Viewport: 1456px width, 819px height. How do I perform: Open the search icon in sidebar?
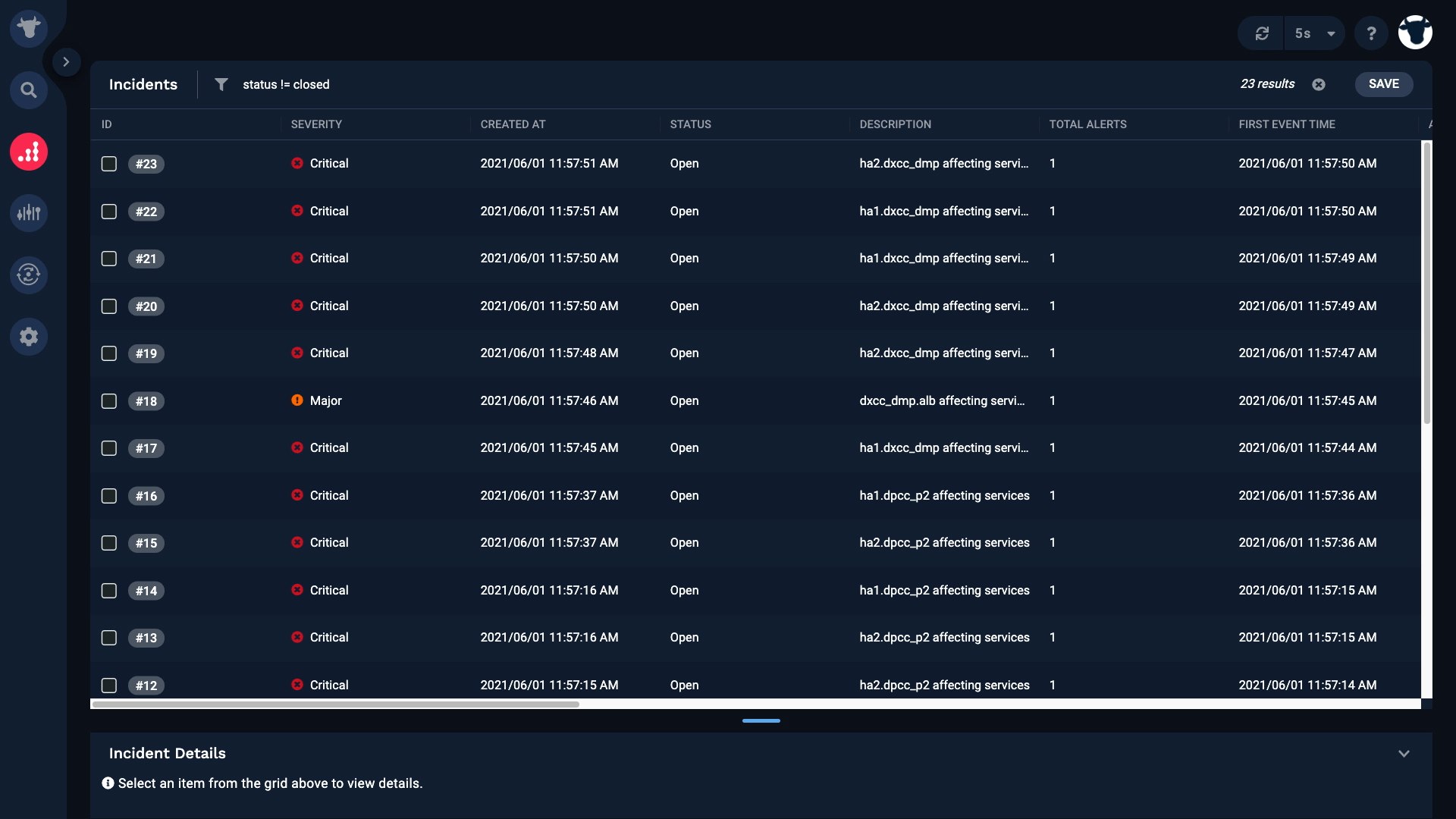click(29, 90)
